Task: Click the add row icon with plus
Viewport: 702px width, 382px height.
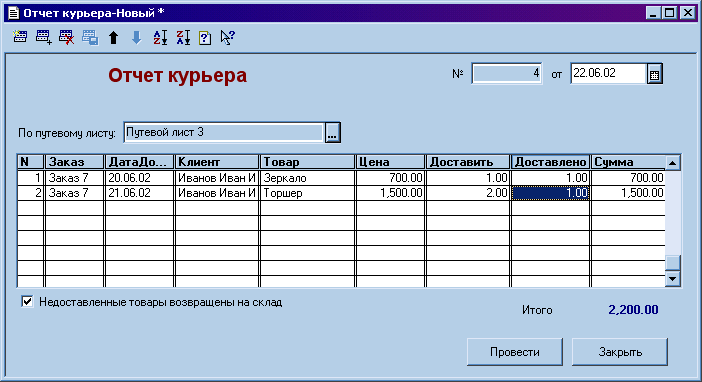Action: click(43, 37)
